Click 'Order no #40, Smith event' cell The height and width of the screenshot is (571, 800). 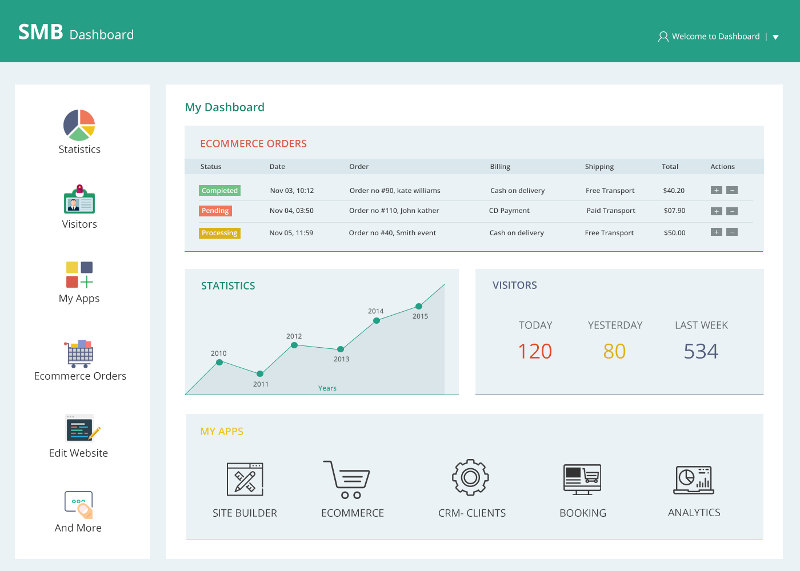tap(392, 233)
